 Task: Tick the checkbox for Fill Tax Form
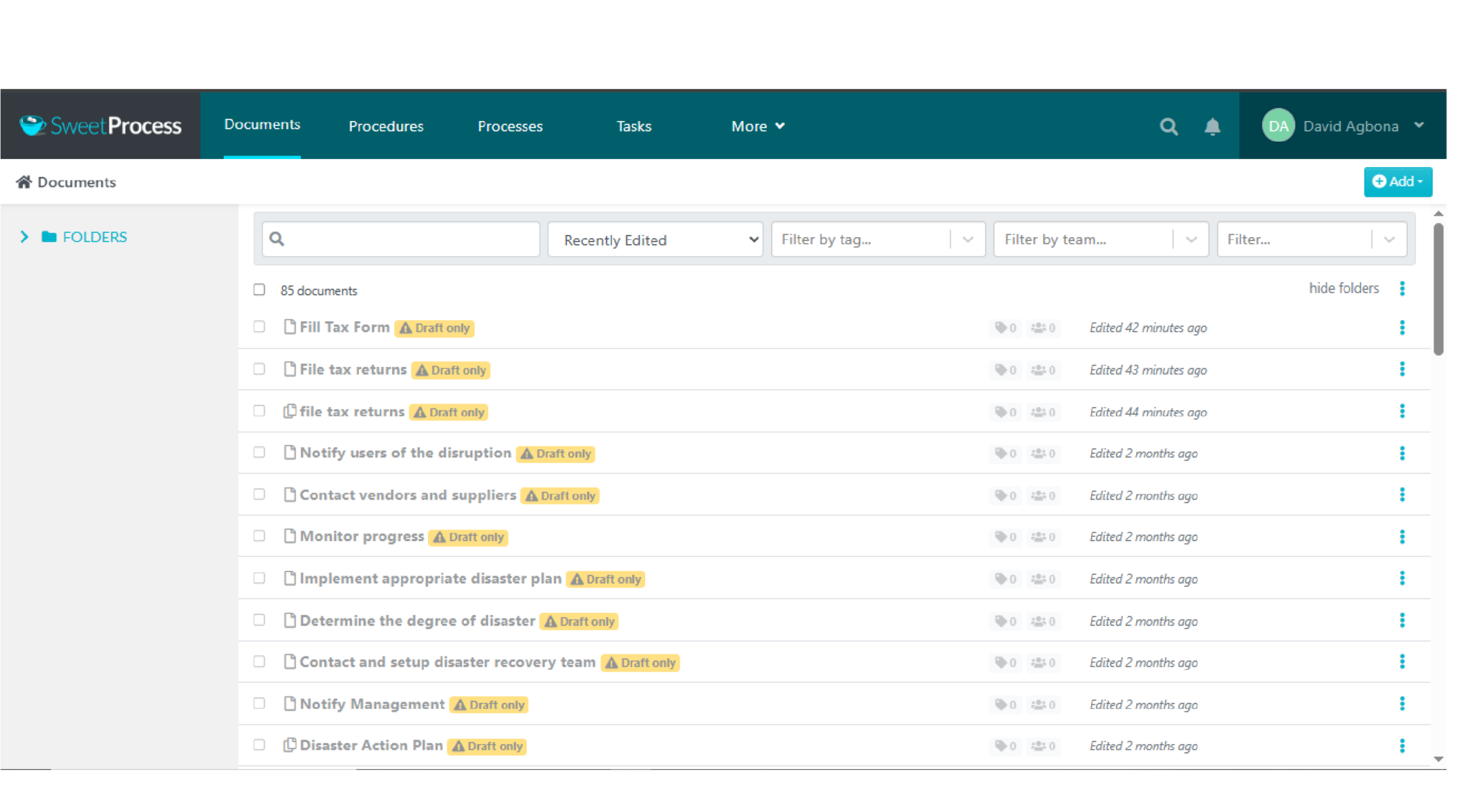coord(259,327)
